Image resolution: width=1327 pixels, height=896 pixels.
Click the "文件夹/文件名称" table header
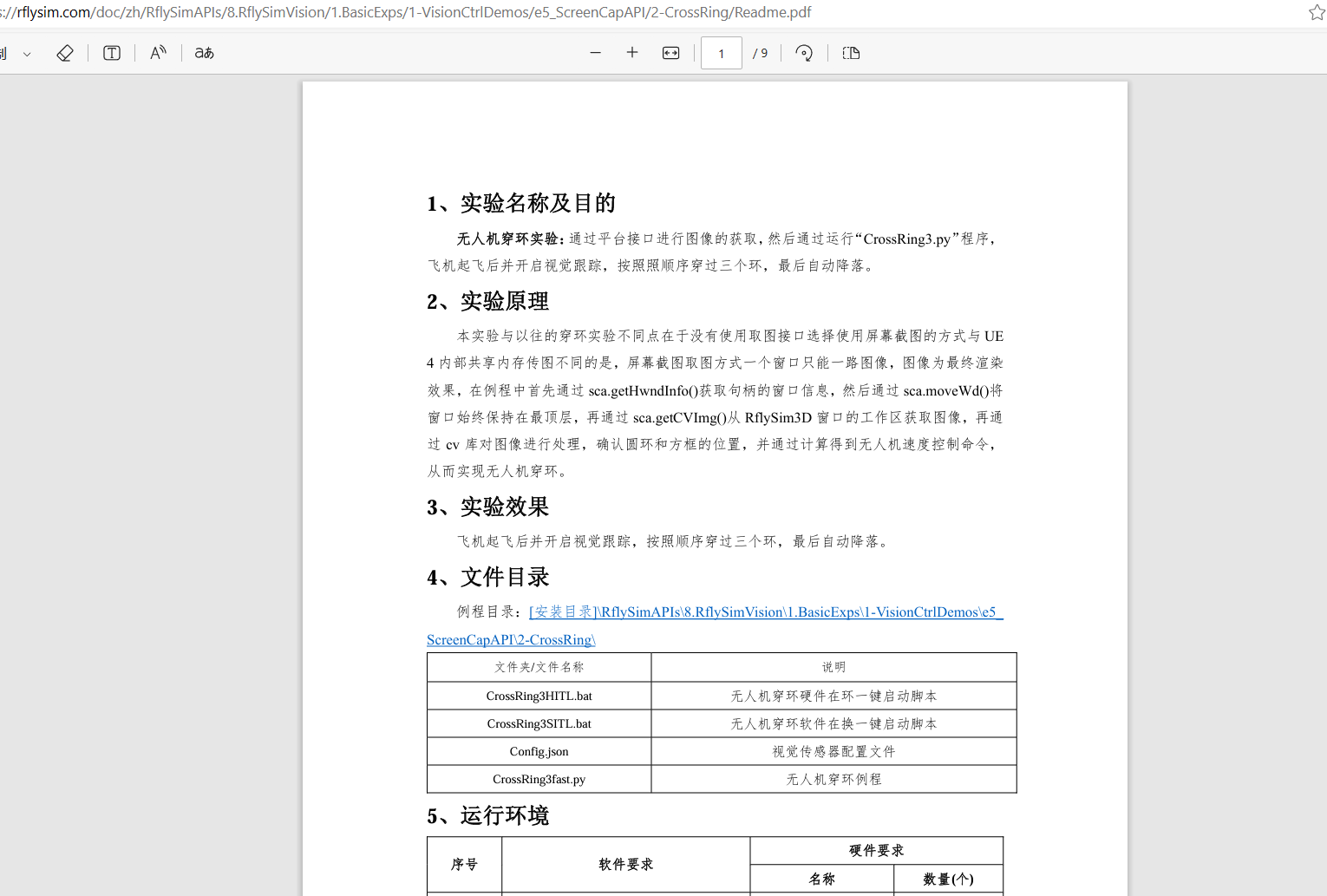pyautogui.click(x=539, y=667)
